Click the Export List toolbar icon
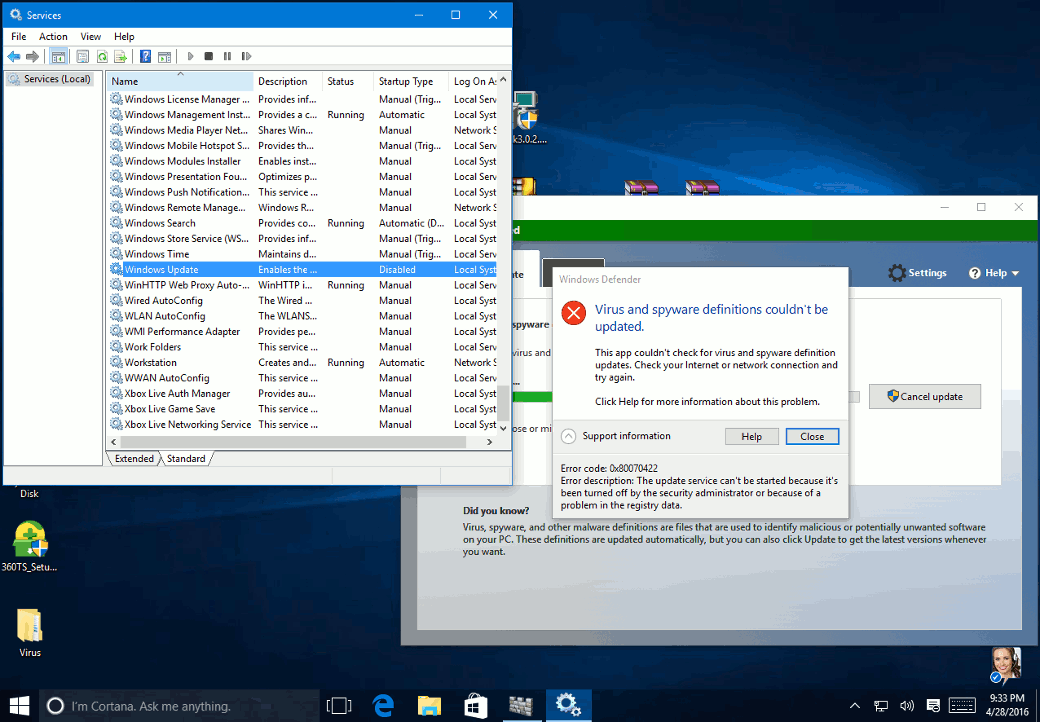 tap(120, 56)
